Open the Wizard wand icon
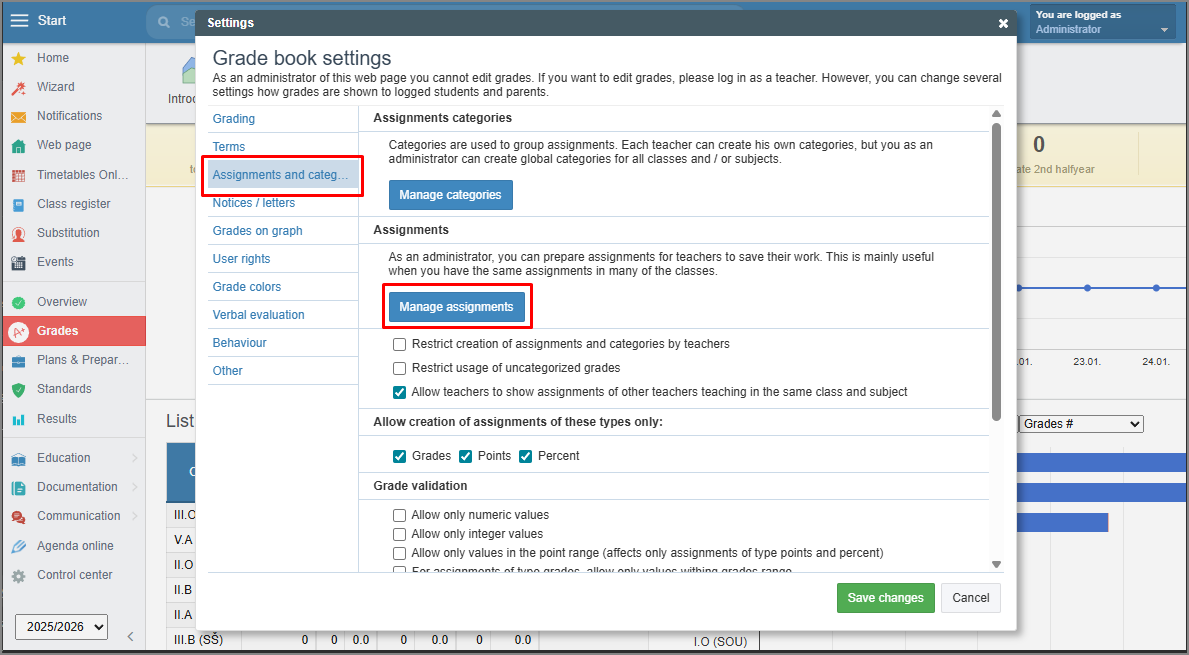Viewport: 1189px width, 655px height. 18,88
